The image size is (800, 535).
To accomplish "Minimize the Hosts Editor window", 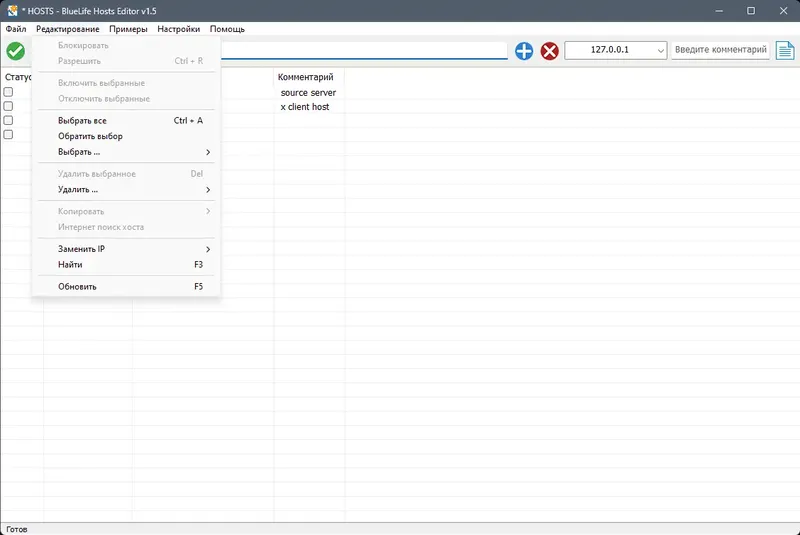I will pos(719,11).
